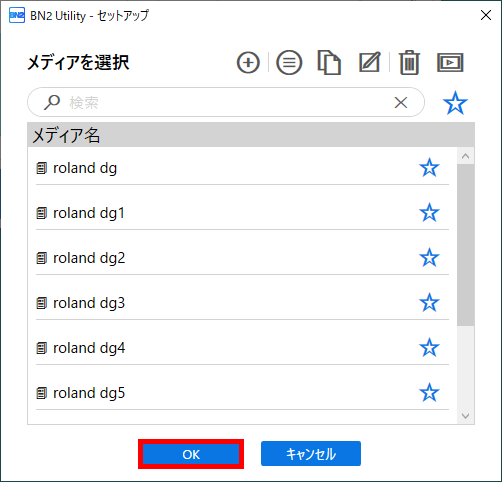Screen dimensions: 502x482
Task: Toggle favorite star for roland dg3
Action: point(429,303)
